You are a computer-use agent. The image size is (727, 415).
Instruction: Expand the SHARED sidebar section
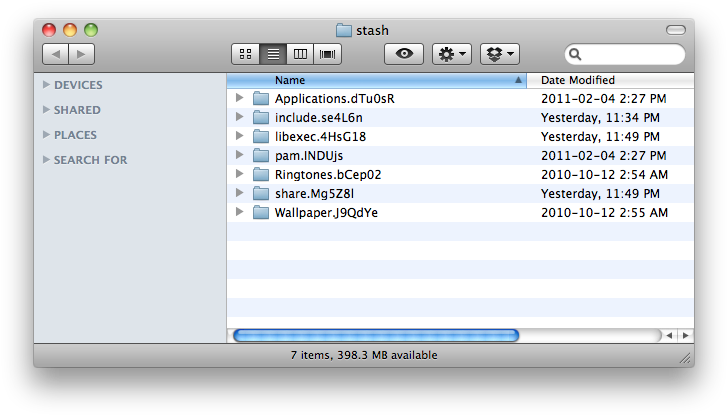pos(46,109)
